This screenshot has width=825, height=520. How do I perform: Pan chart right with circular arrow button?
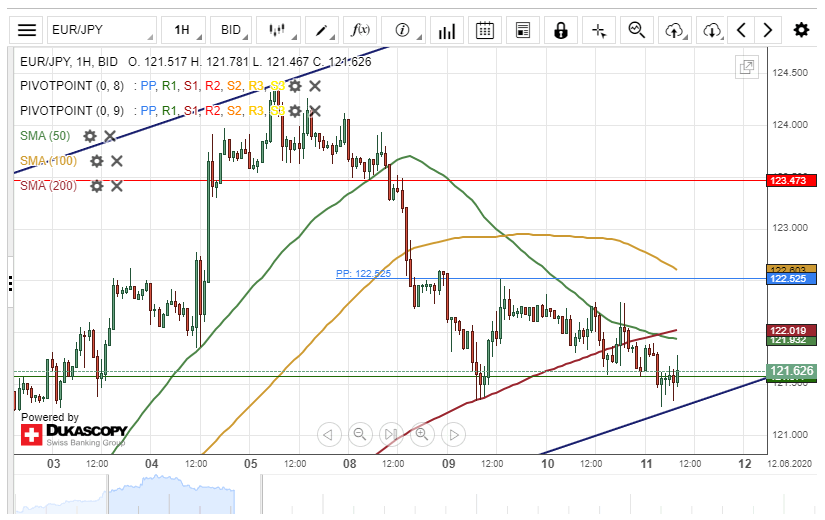click(454, 435)
